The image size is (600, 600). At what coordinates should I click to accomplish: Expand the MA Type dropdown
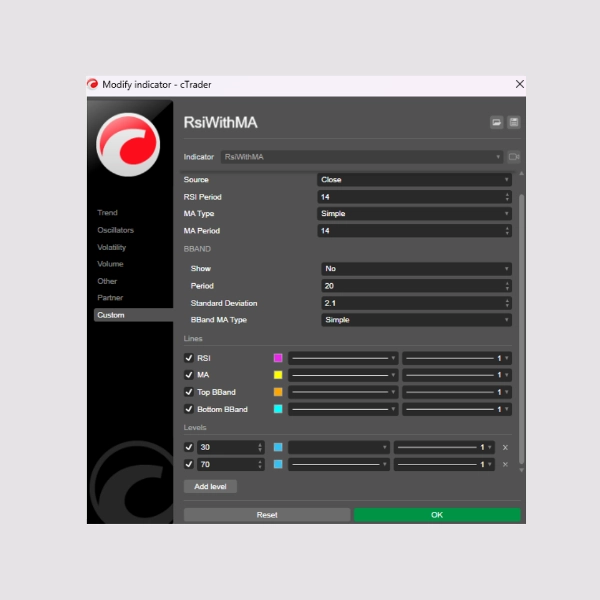[415, 214]
